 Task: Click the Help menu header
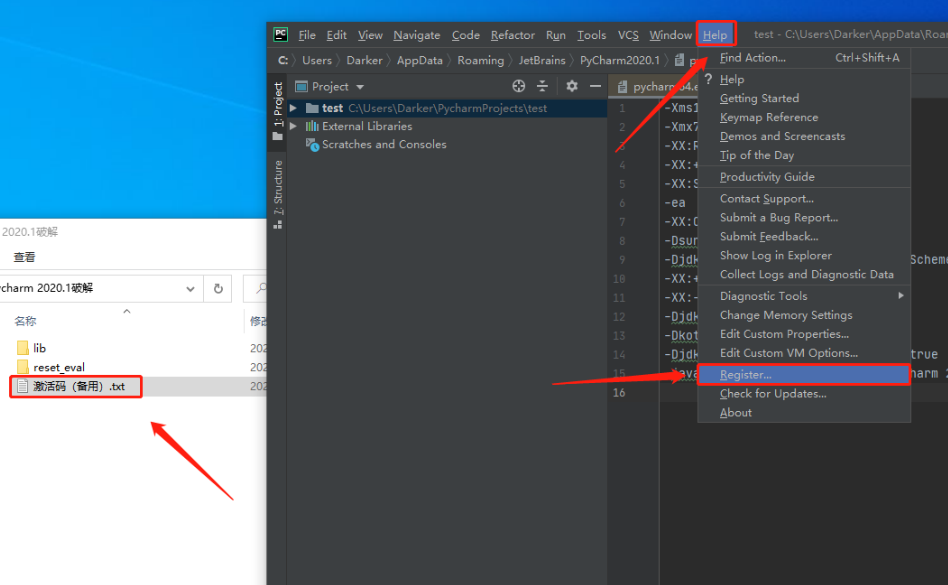click(715, 35)
